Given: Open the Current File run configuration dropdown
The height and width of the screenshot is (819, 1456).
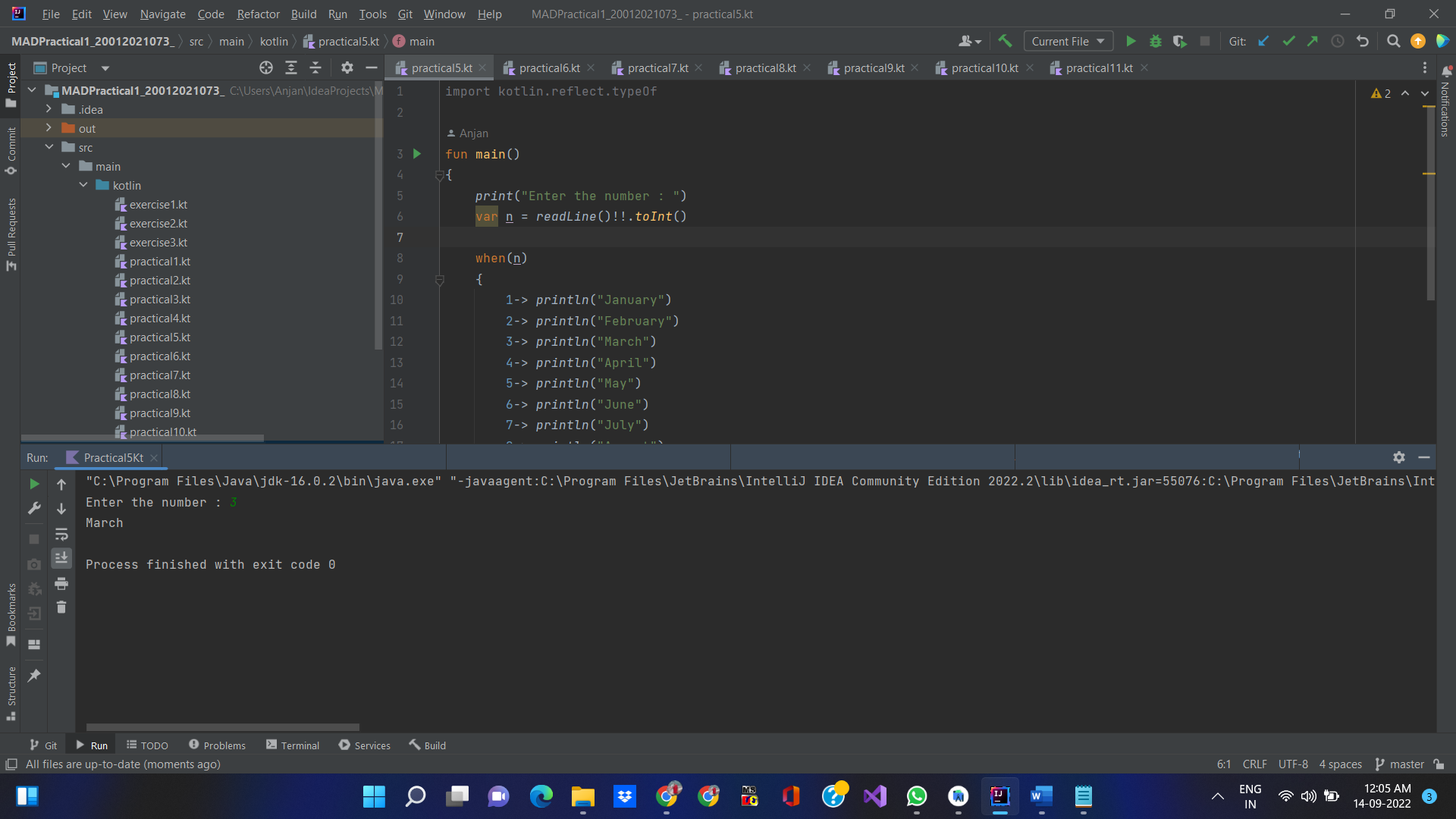Looking at the screenshot, I should [1068, 41].
